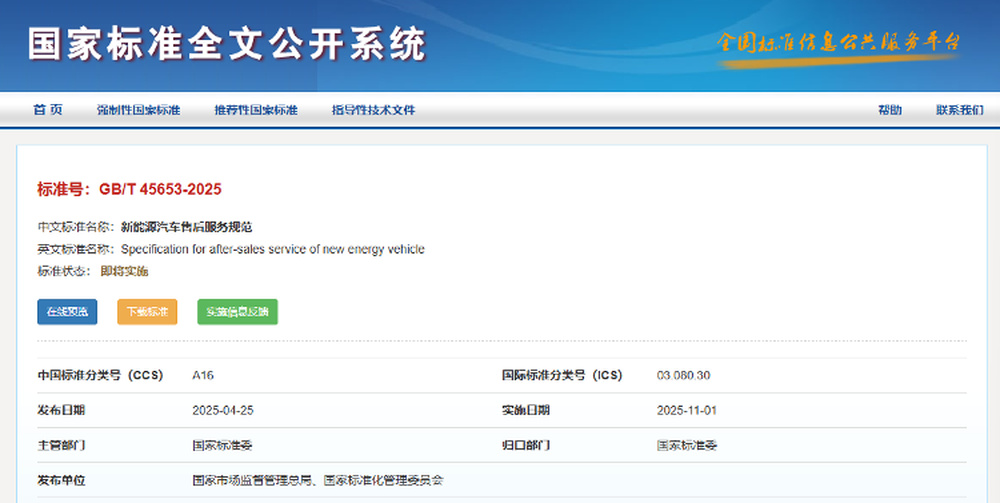Open the 推荐性国家标准 menu item
This screenshot has width=1000, height=503.
click(x=256, y=110)
